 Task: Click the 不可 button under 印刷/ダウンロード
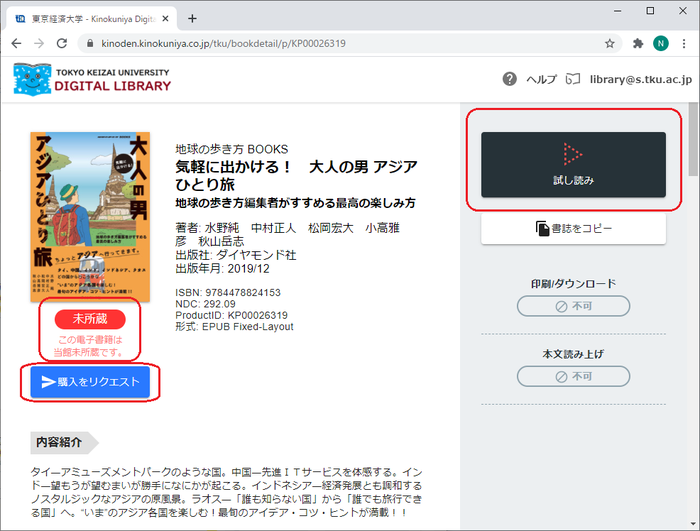(x=573, y=306)
